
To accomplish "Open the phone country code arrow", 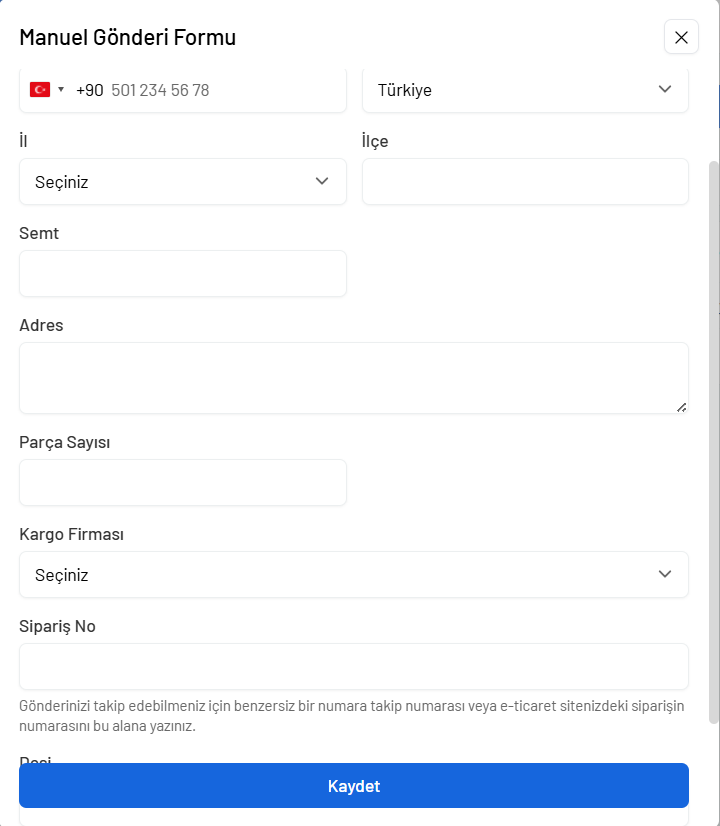I will (61, 90).
